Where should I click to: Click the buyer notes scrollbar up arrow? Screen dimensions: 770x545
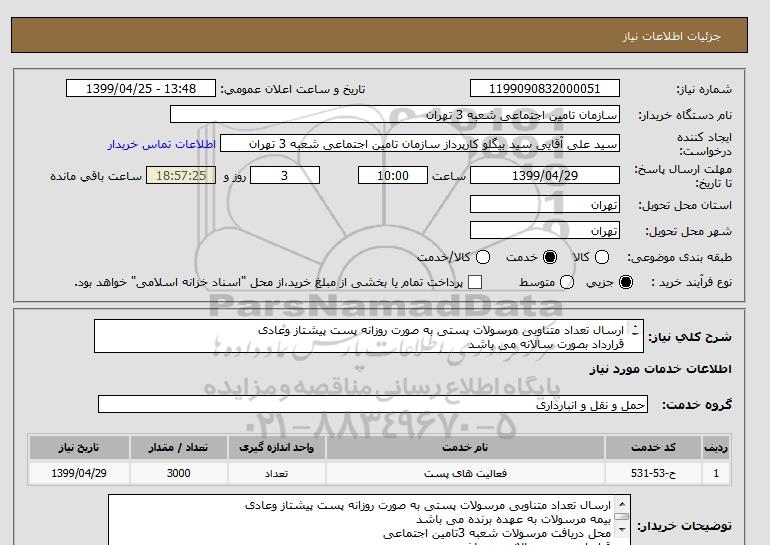622,504
